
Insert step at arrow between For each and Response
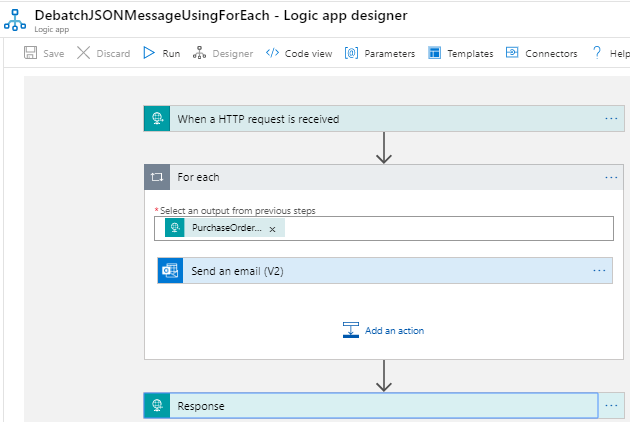point(384,376)
